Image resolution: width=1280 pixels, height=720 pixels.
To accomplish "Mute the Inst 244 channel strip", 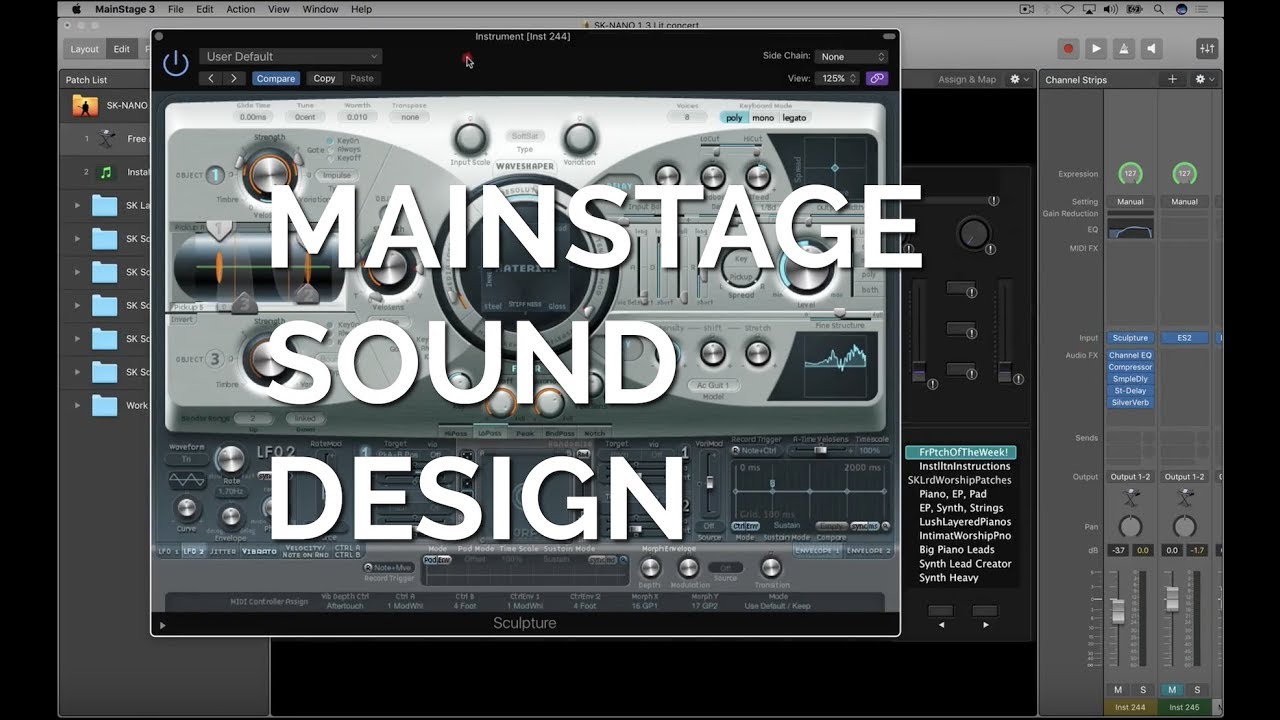I will click(x=1118, y=690).
